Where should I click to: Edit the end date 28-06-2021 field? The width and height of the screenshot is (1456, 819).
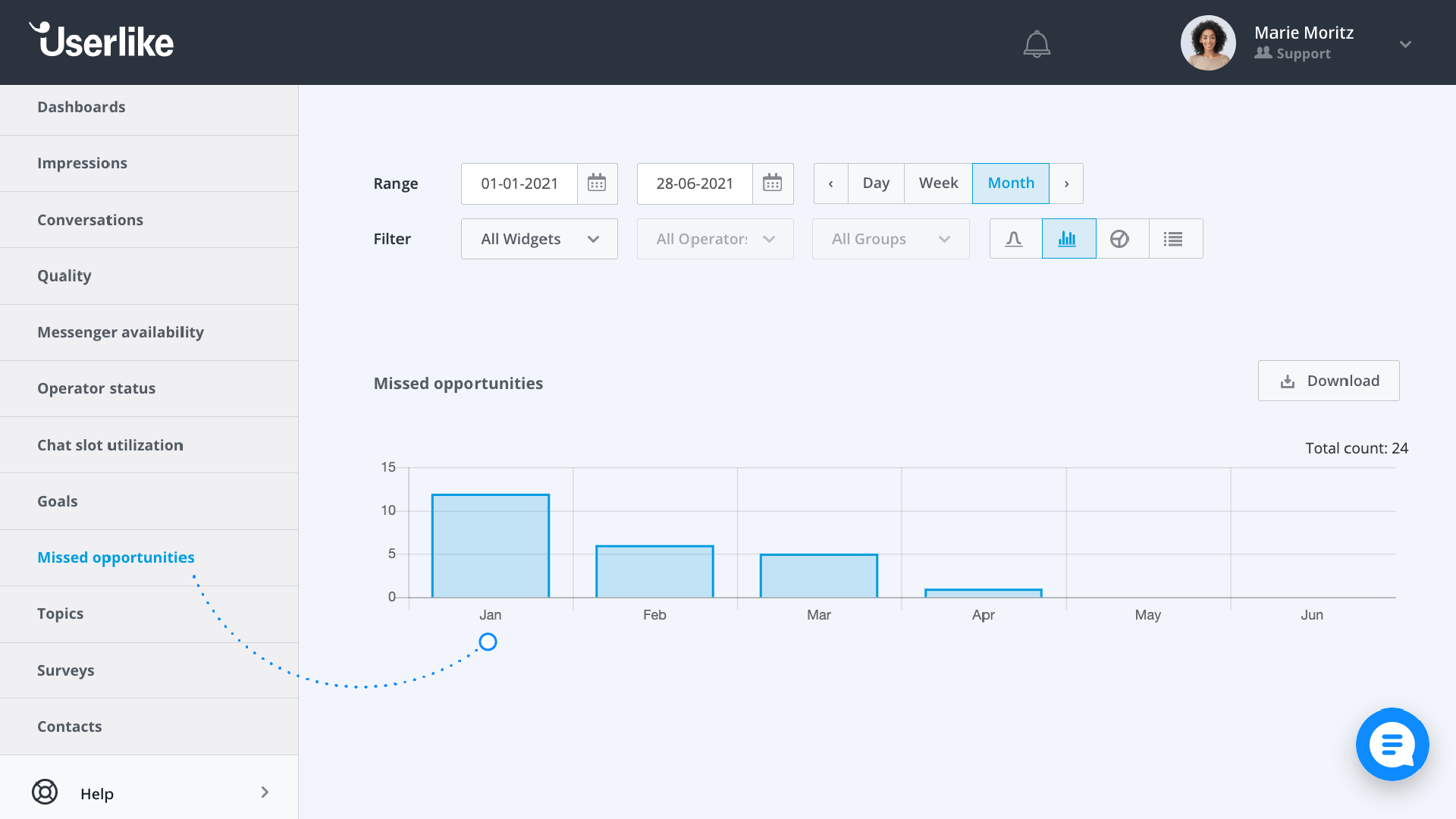[x=695, y=184]
